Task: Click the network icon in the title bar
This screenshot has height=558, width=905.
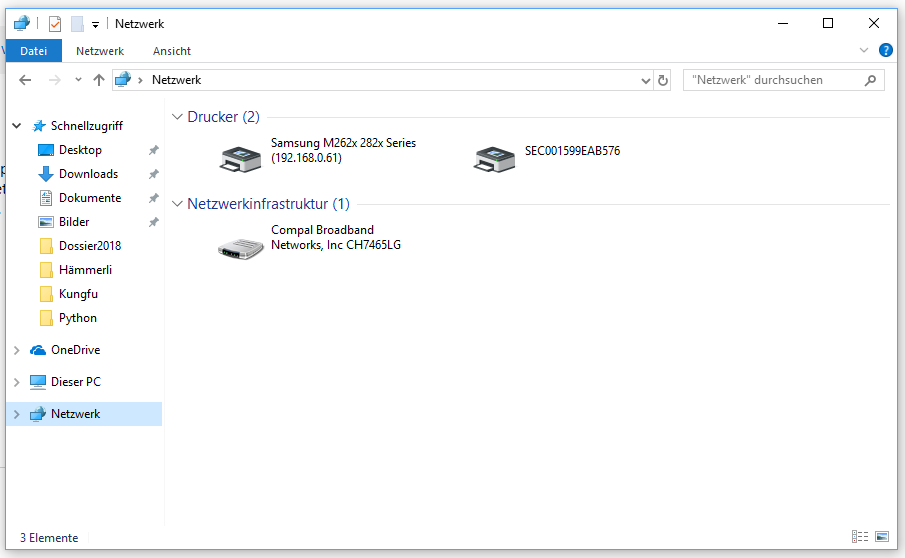Action: coord(22,23)
